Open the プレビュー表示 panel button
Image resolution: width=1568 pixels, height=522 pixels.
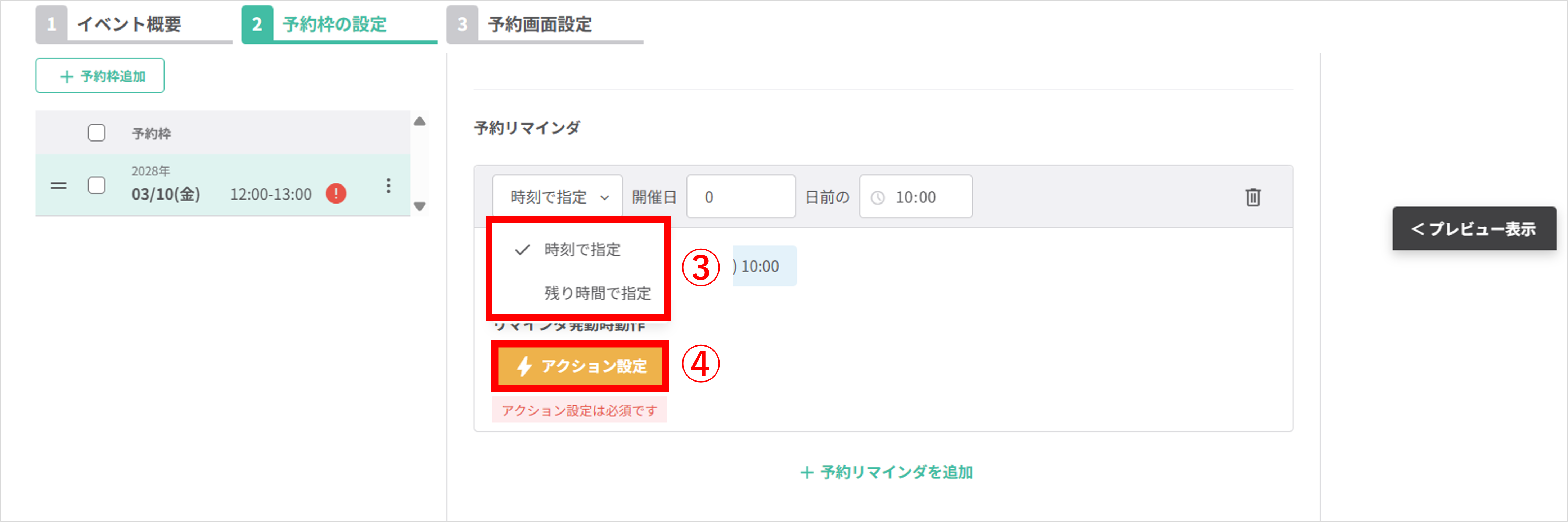pos(1474,228)
